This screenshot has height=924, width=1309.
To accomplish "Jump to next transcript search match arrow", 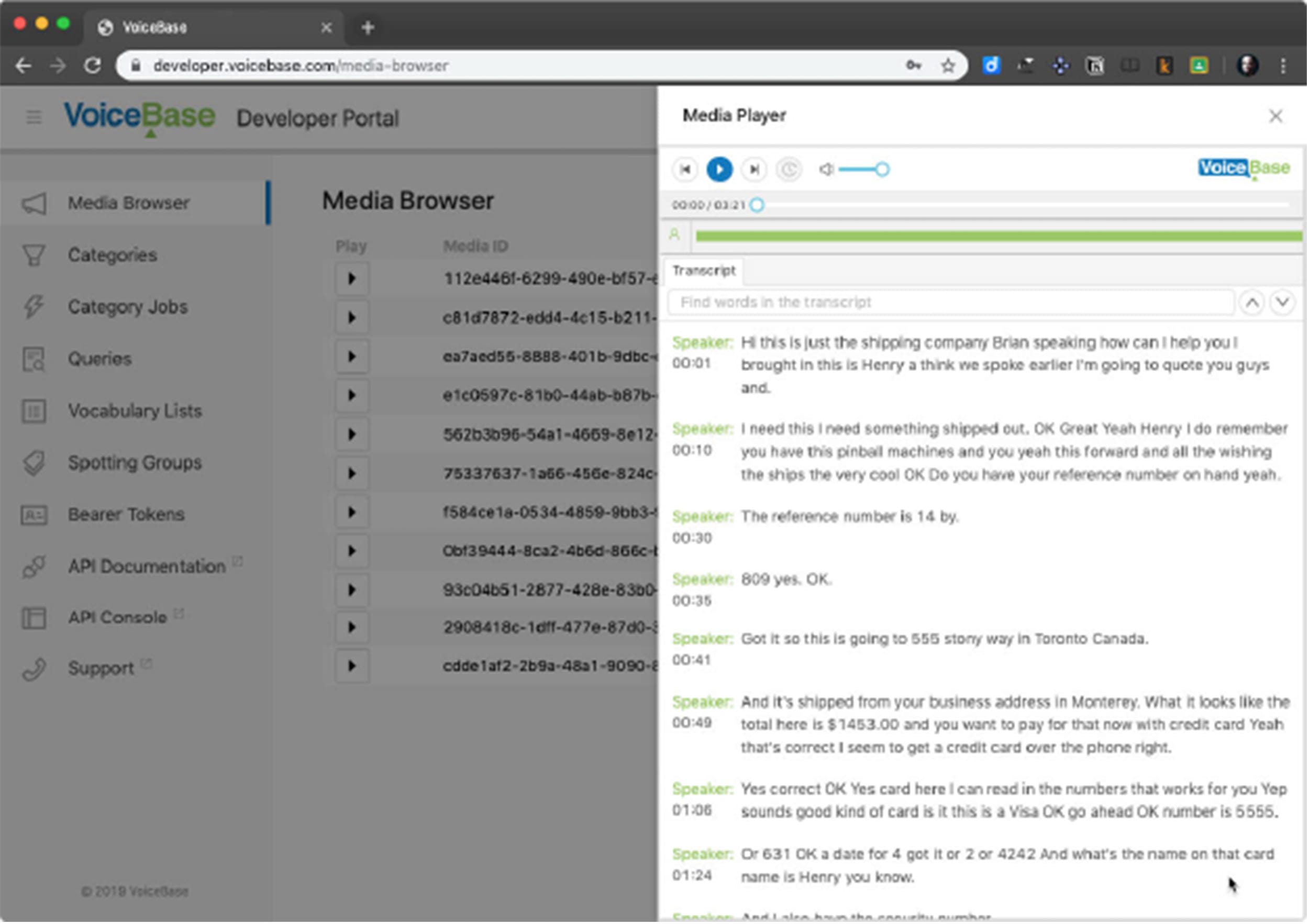I will pyautogui.click(x=1282, y=303).
